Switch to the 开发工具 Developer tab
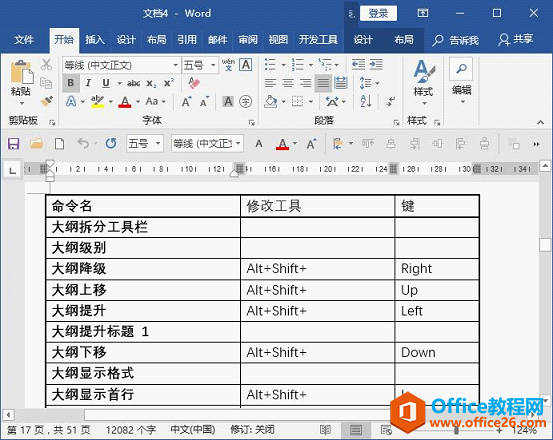 (x=318, y=39)
